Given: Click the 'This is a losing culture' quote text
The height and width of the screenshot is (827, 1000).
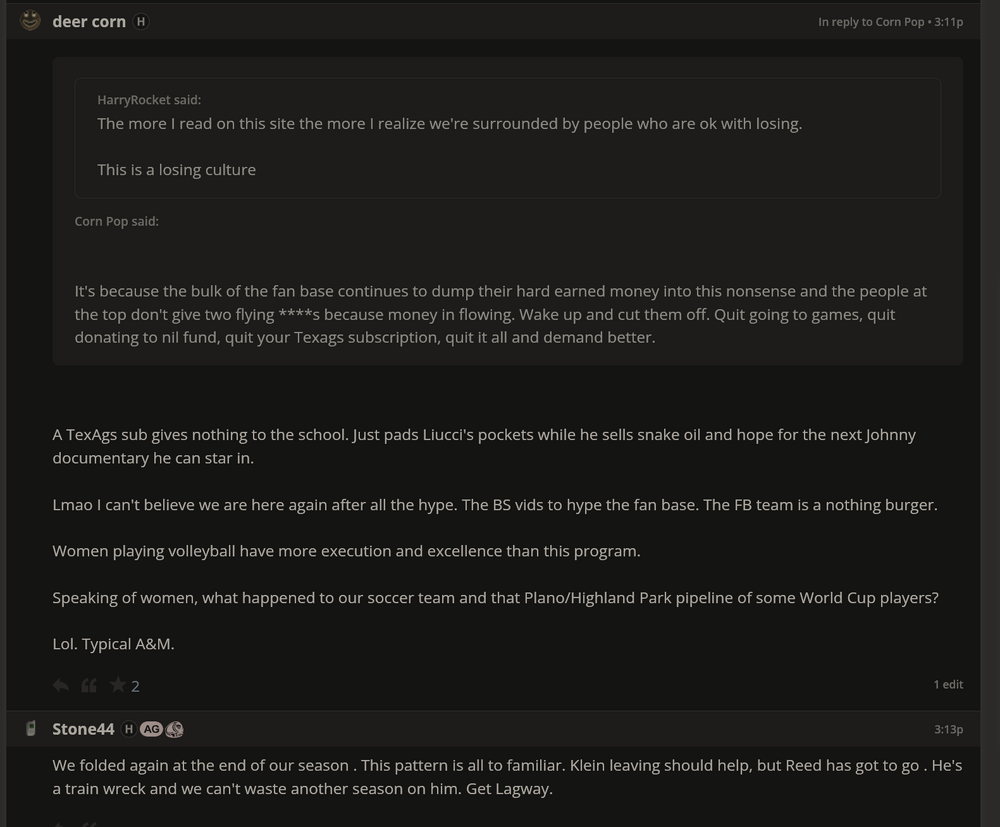Looking at the screenshot, I should pos(176,170).
